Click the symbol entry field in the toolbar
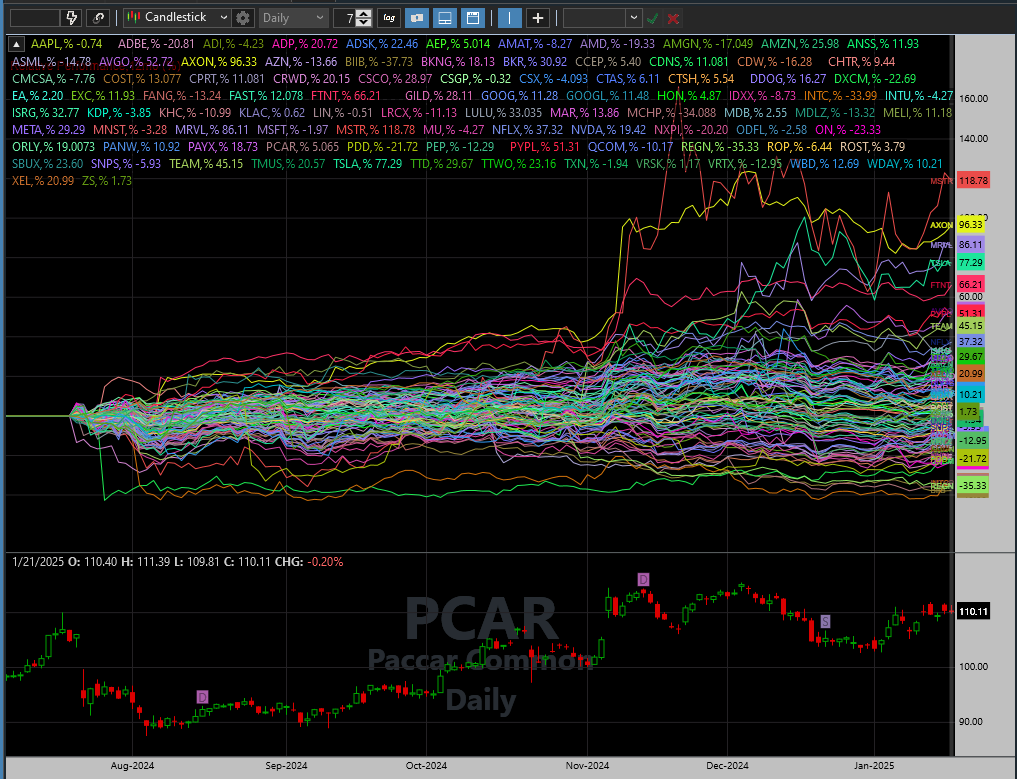Image resolution: width=1017 pixels, height=779 pixels. [x=36, y=18]
